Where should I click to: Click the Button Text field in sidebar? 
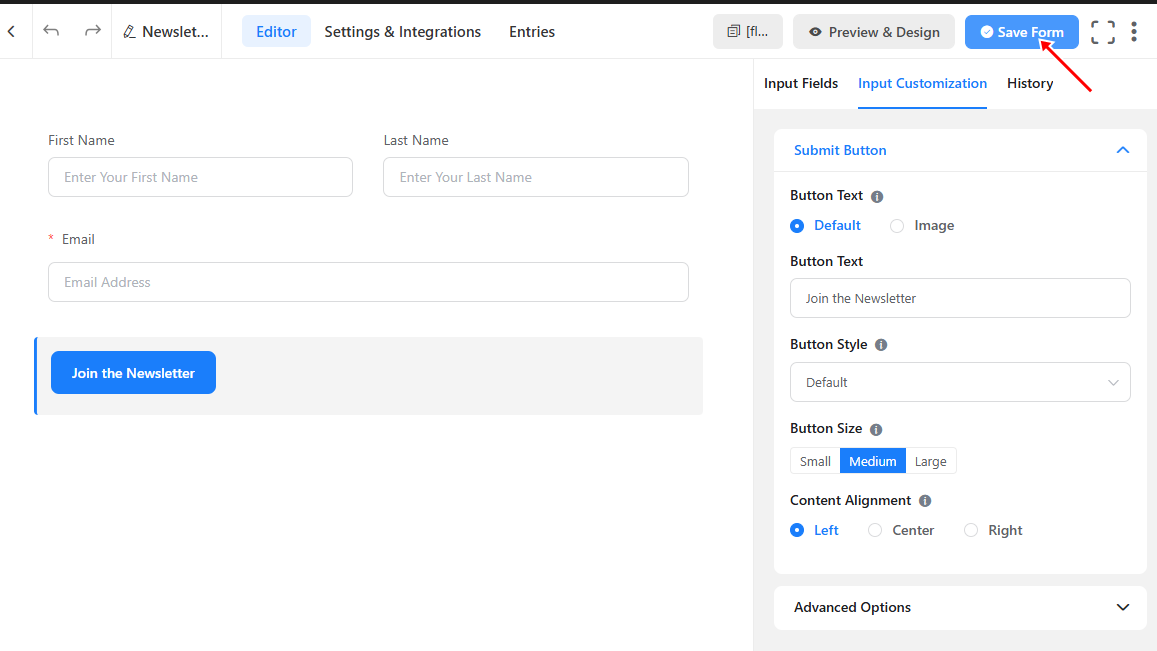pyautogui.click(x=960, y=298)
